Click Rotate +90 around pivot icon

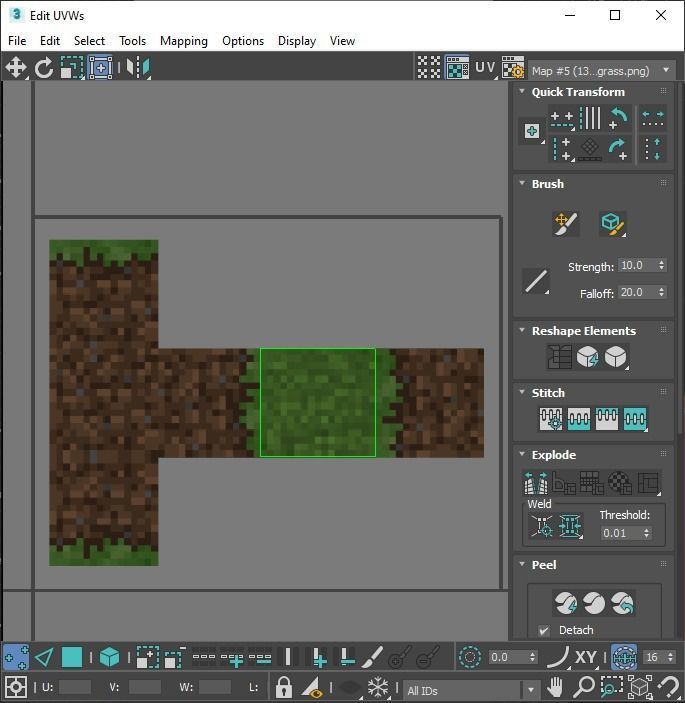point(619,148)
